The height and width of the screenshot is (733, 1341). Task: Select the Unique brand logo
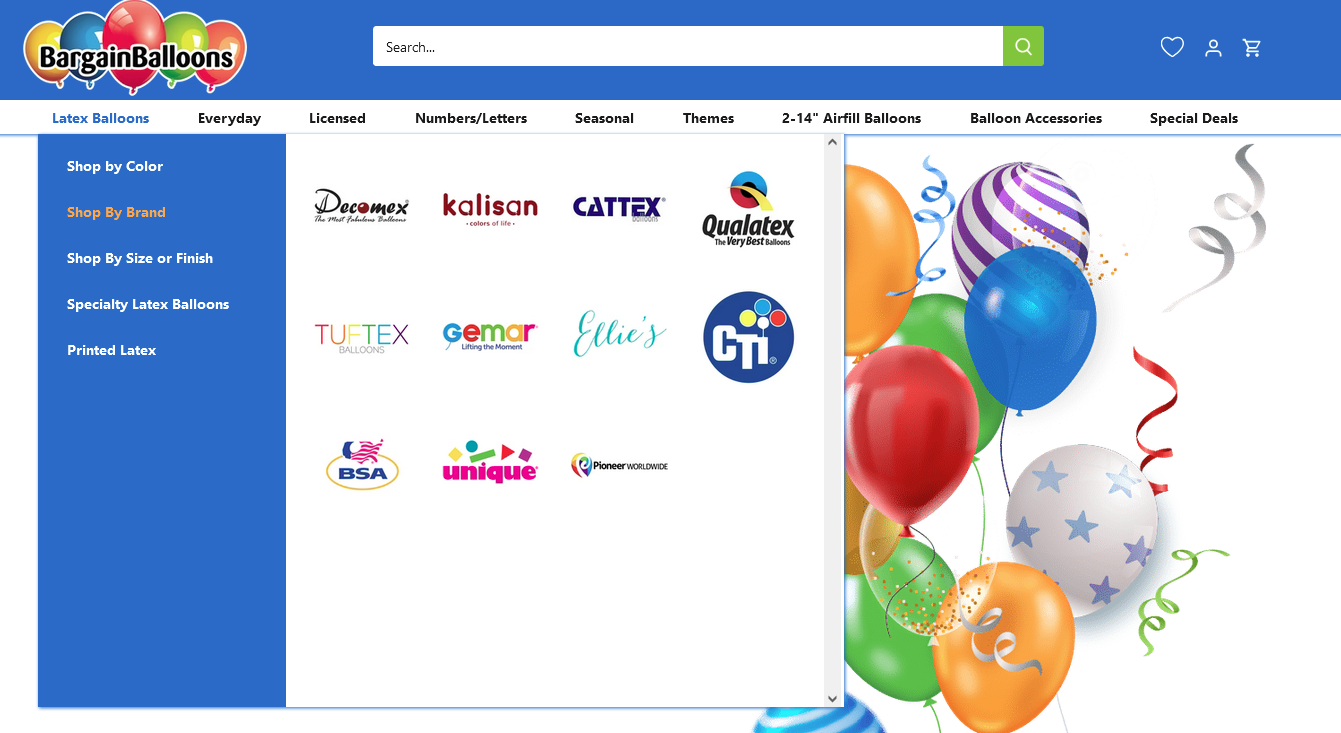490,464
